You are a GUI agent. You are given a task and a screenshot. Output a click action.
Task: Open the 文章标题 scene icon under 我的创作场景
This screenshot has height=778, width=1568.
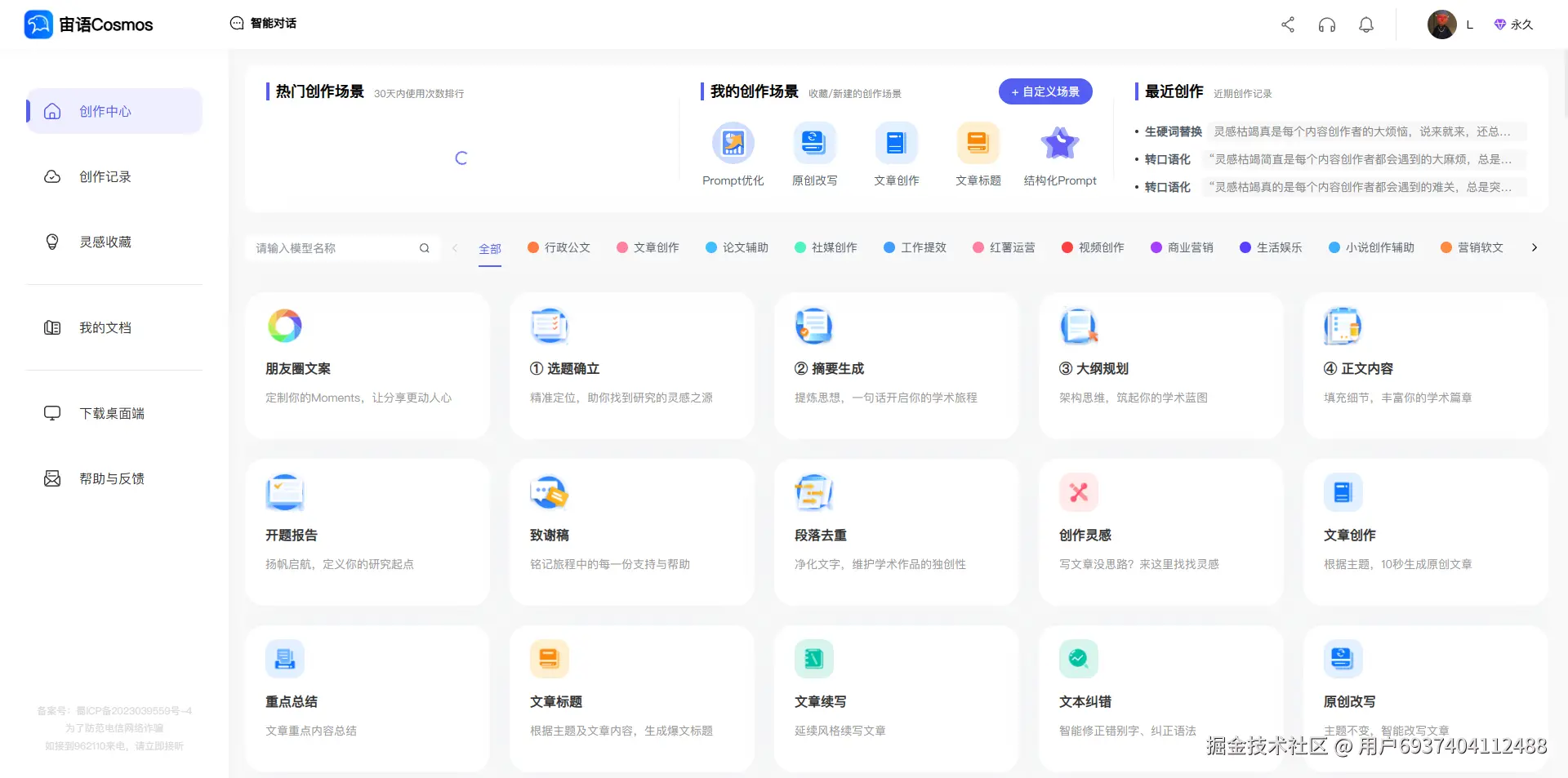point(978,143)
